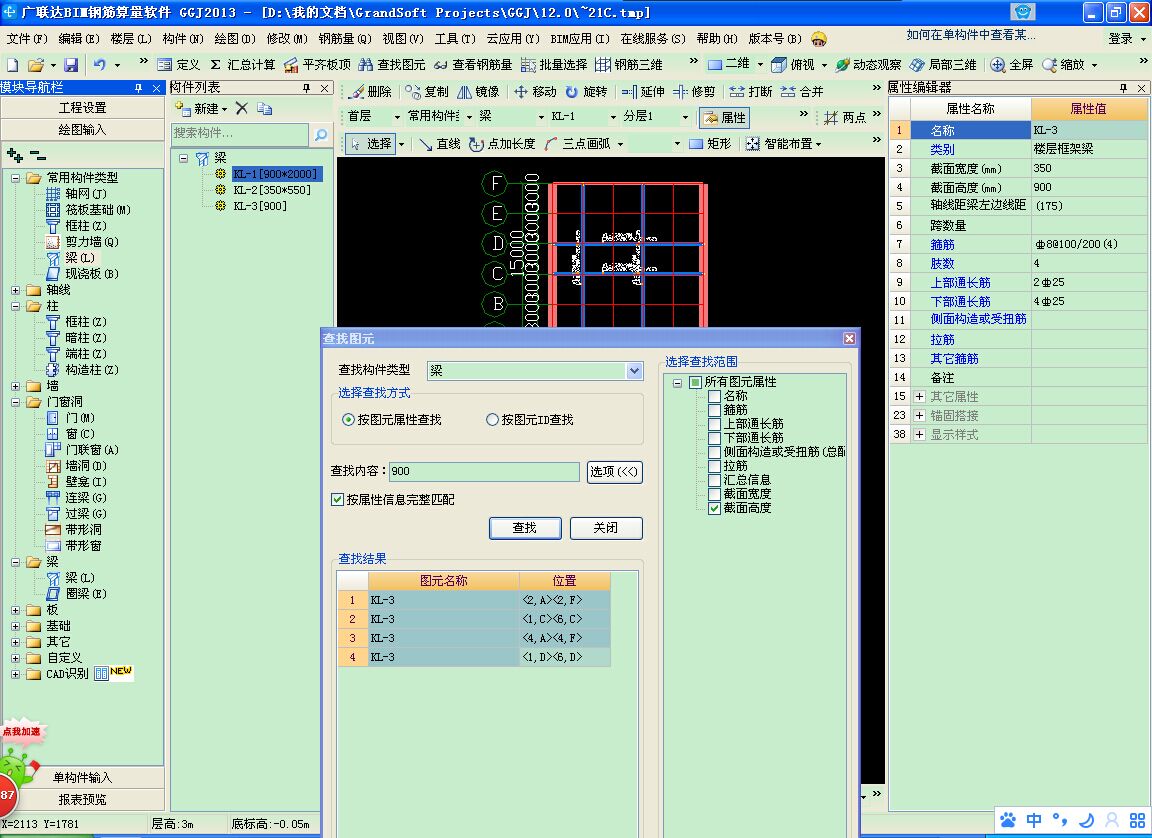This screenshot has width=1152, height=838.
Task: Click 删除 delete tool
Action: [371, 92]
